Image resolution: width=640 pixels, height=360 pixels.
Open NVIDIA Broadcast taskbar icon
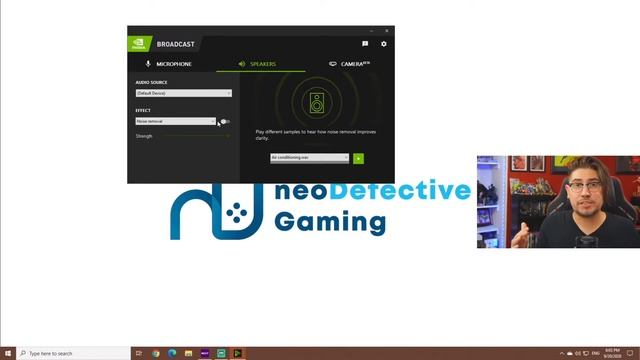point(237,353)
